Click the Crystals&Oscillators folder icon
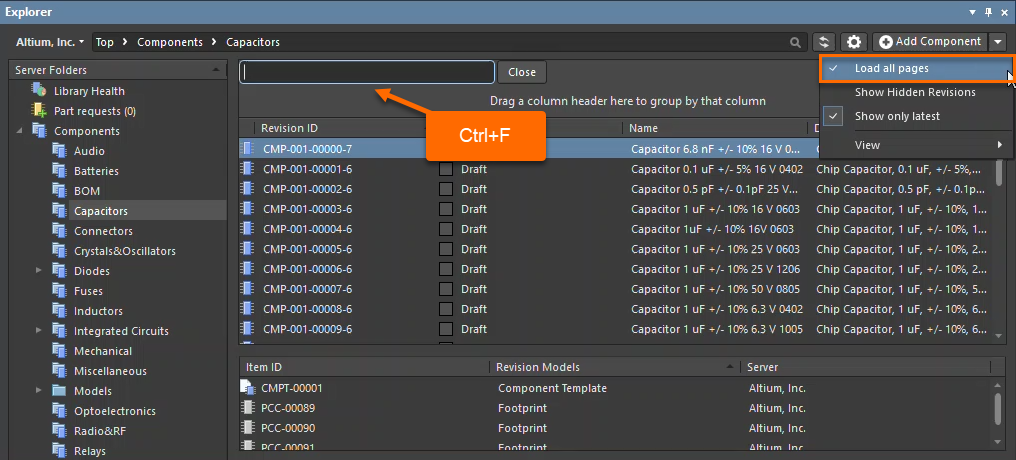Image resolution: width=1016 pixels, height=460 pixels. click(x=60, y=251)
